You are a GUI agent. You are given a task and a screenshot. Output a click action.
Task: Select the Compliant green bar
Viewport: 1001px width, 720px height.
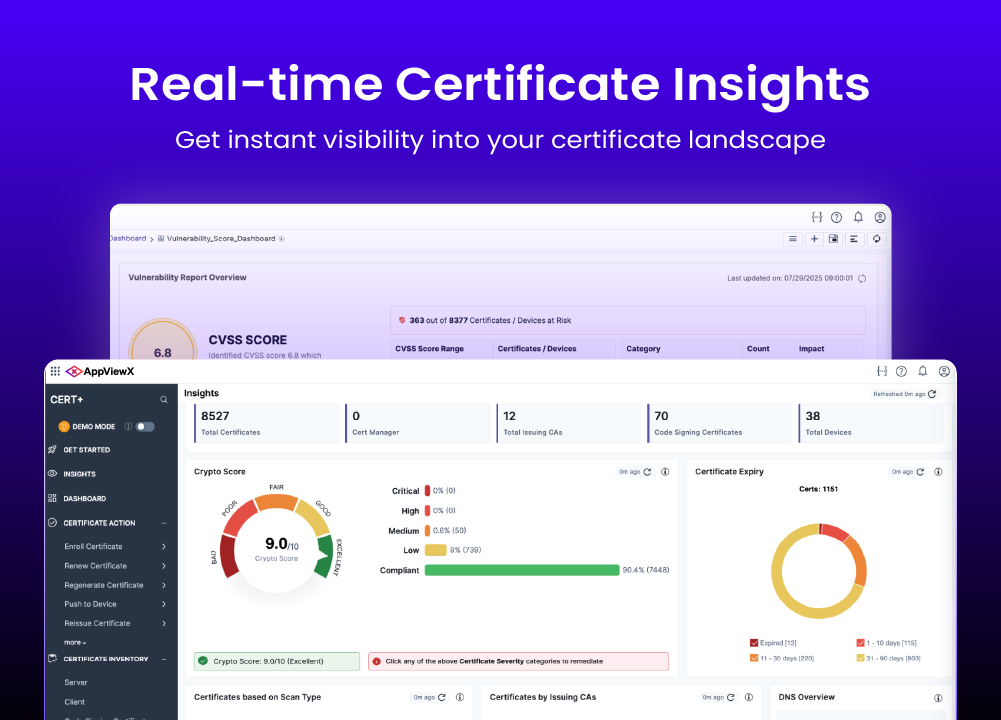[522, 570]
